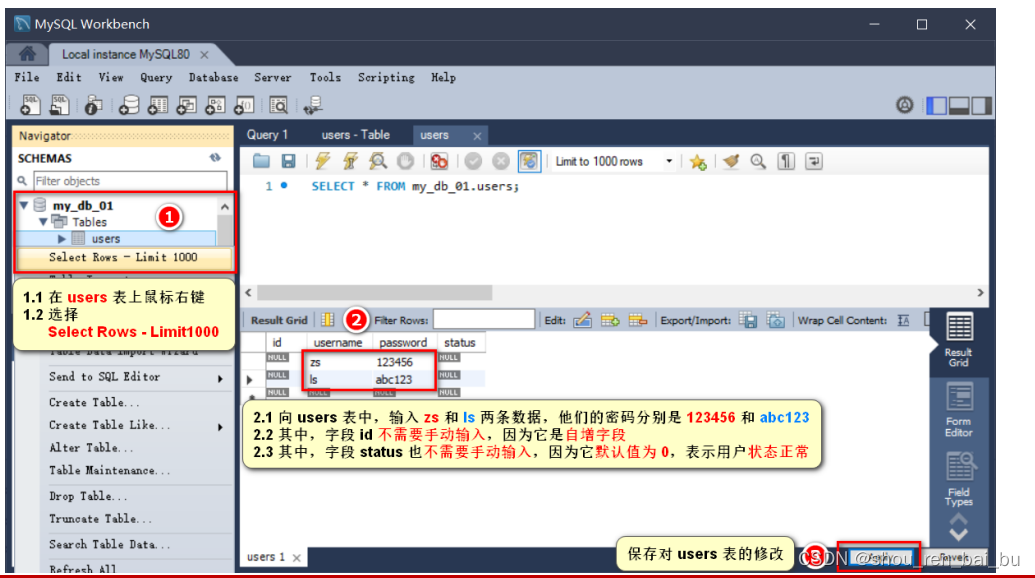Toggle word wrapping icon in editor
Viewport: 1035px width, 578px height.
point(814,161)
